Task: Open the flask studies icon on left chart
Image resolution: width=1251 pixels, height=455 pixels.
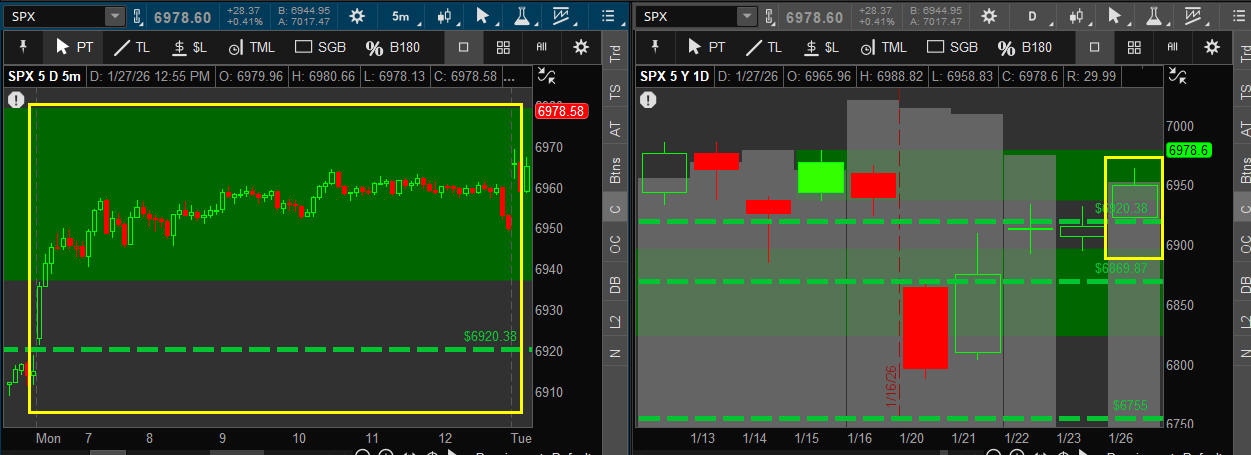Action: click(x=522, y=16)
